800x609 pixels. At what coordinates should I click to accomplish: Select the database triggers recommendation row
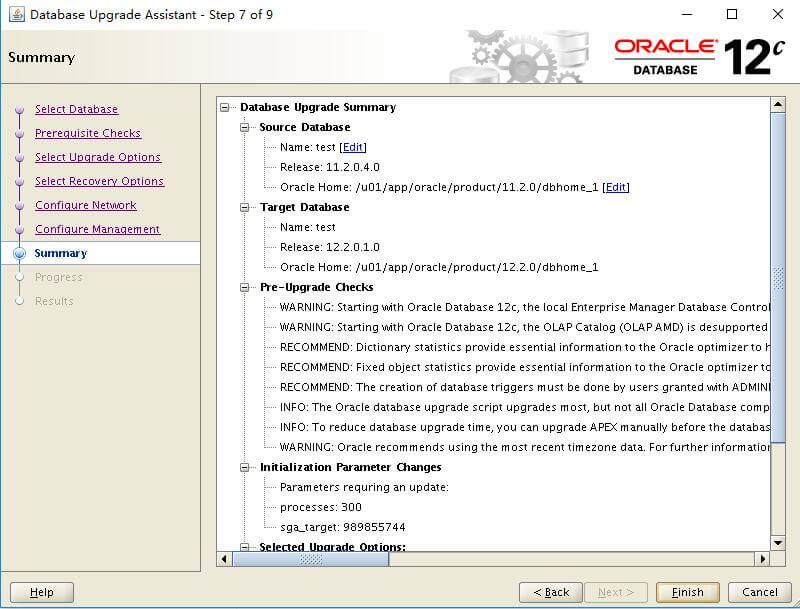pyautogui.click(x=524, y=387)
